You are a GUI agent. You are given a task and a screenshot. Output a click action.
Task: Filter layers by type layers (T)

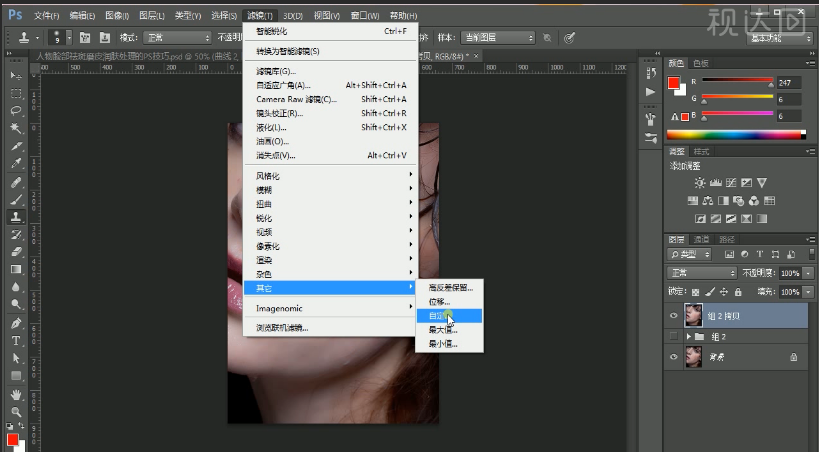[759, 254]
